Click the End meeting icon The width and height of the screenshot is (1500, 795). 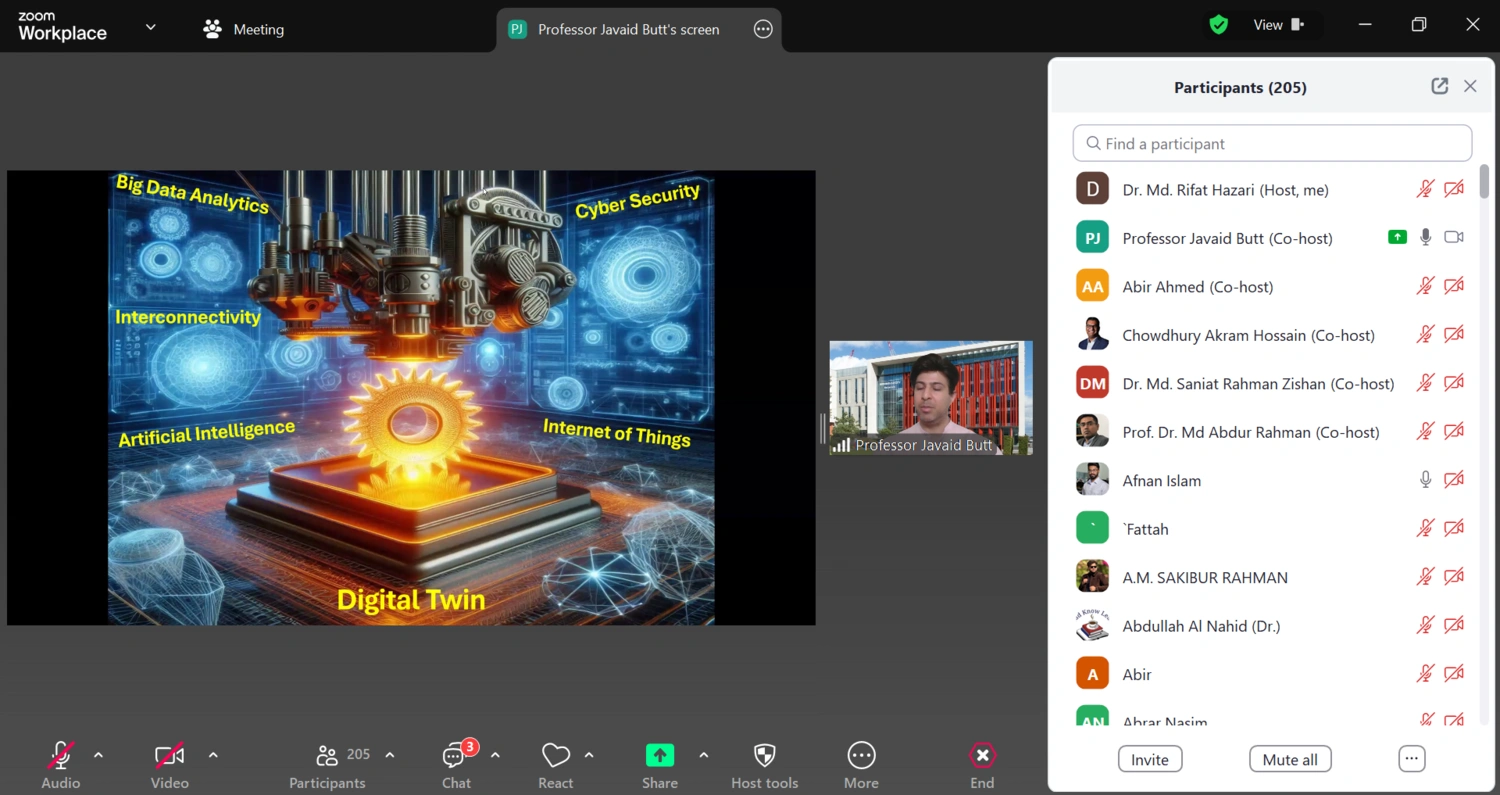point(982,756)
